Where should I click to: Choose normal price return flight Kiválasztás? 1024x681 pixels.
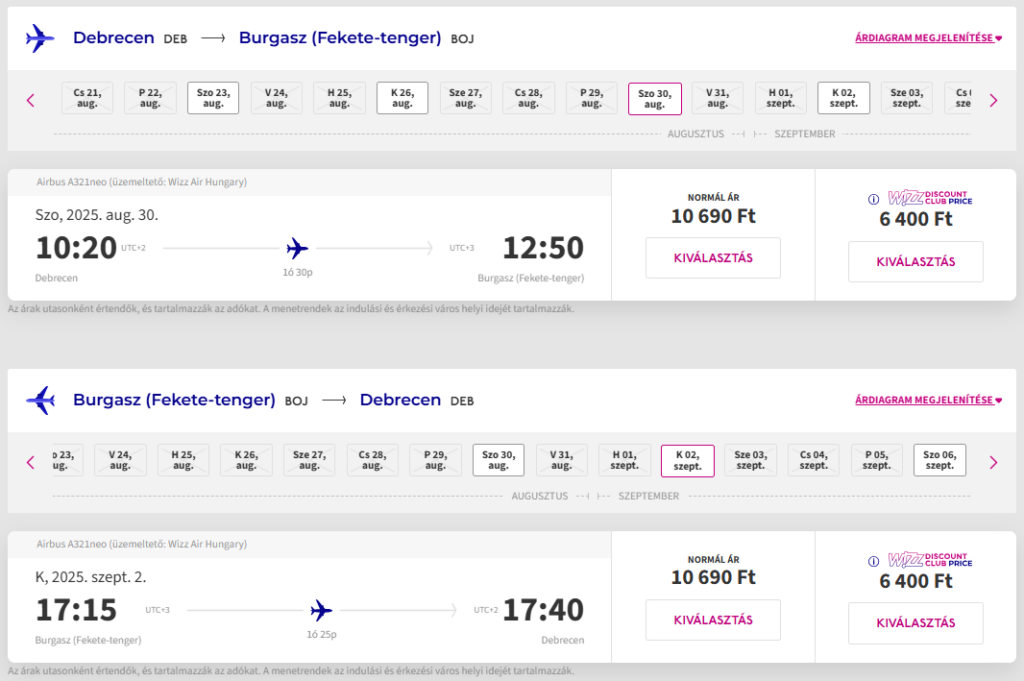(x=713, y=620)
